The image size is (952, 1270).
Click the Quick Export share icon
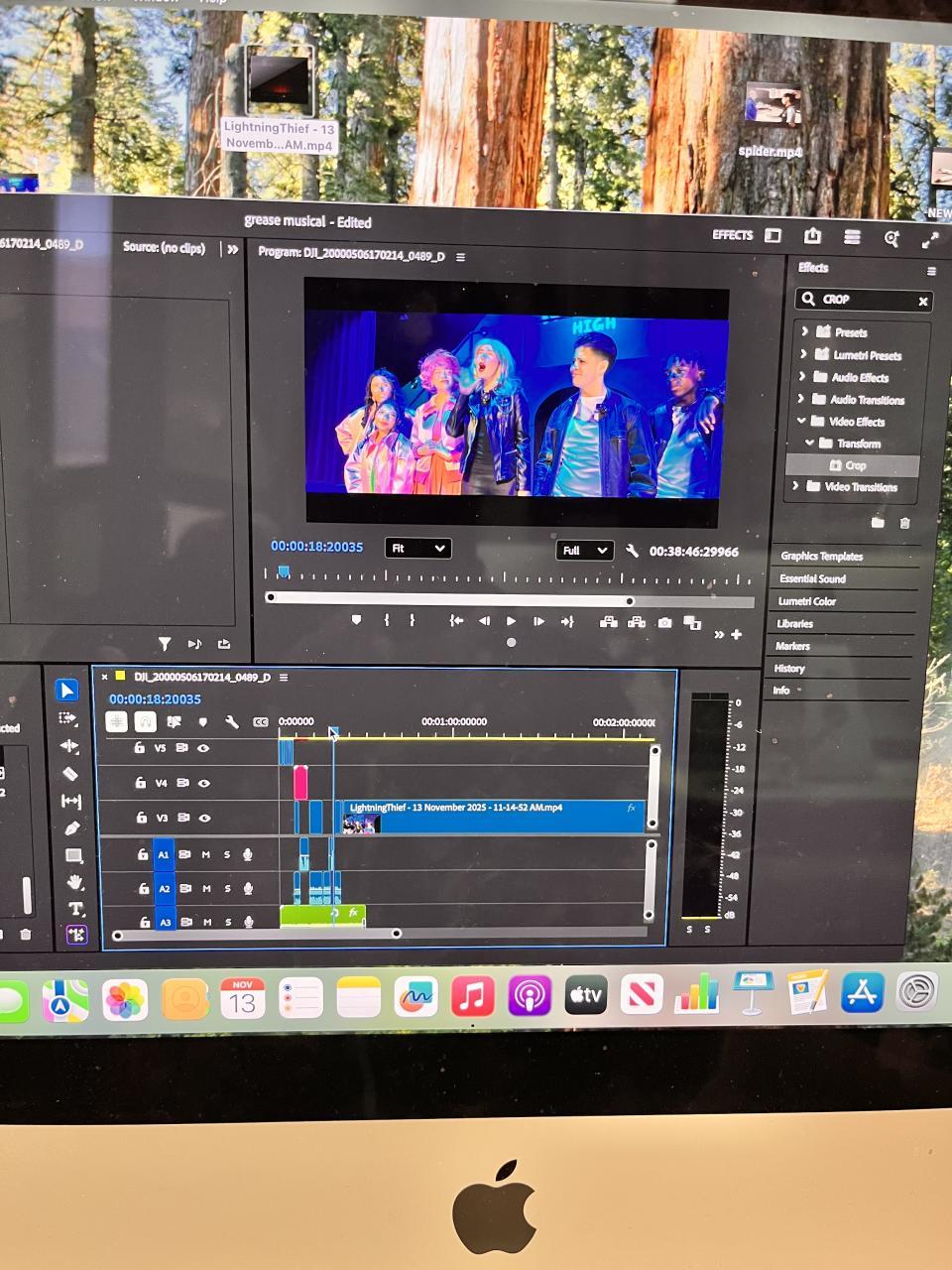click(x=812, y=236)
